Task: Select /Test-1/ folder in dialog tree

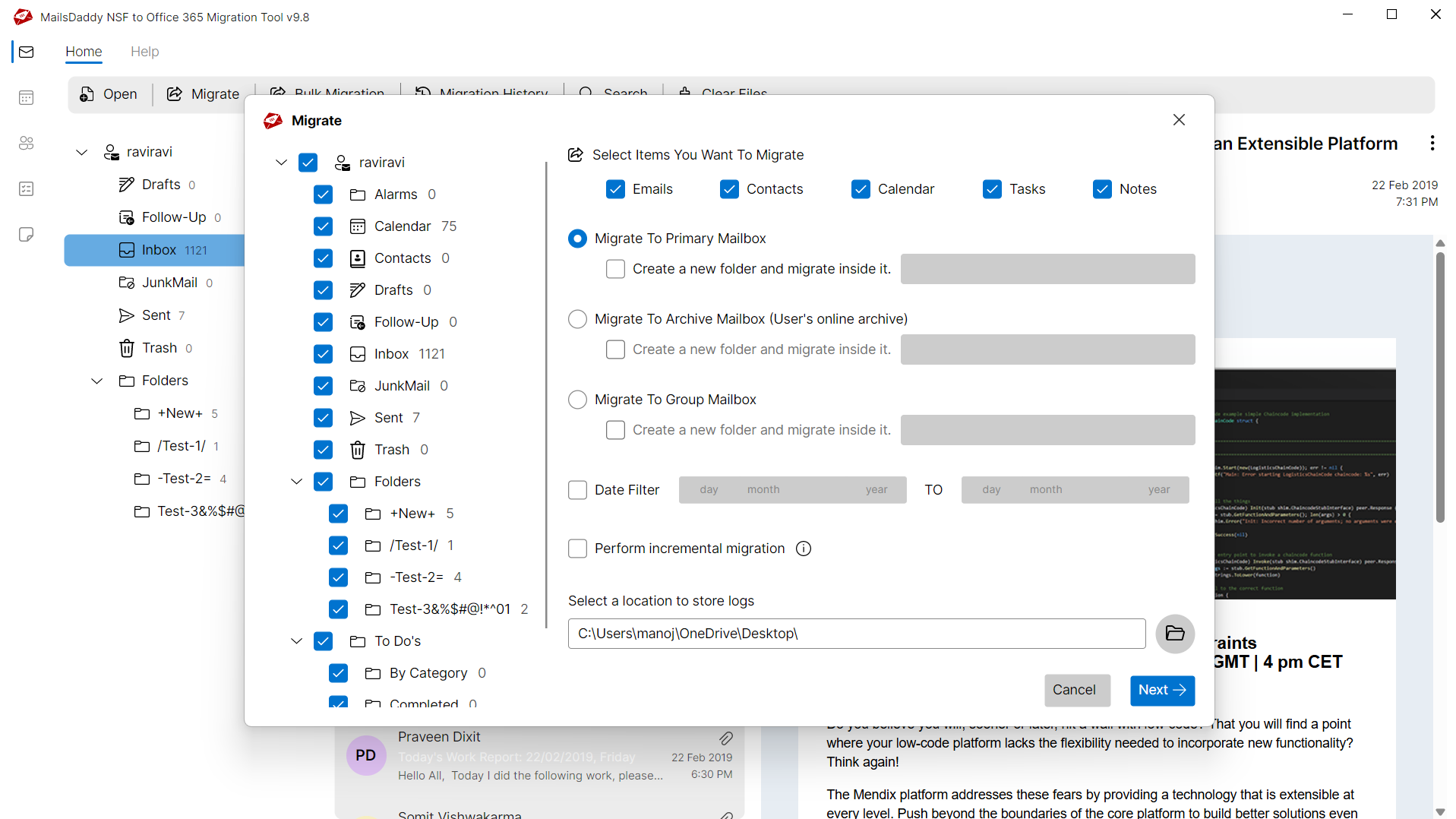Action: (414, 545)
